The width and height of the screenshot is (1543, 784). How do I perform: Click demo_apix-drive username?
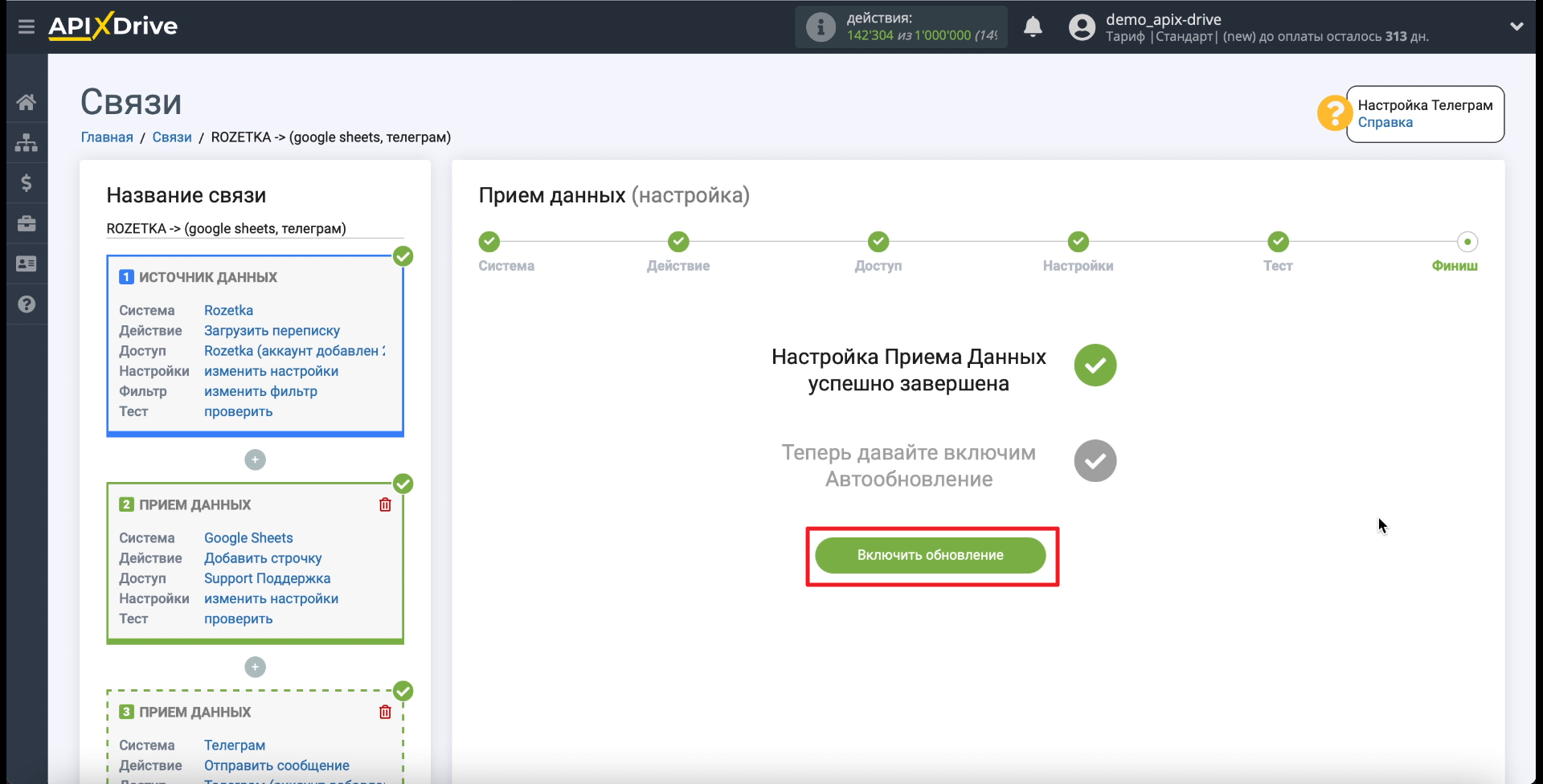[x=1163, y=19]
